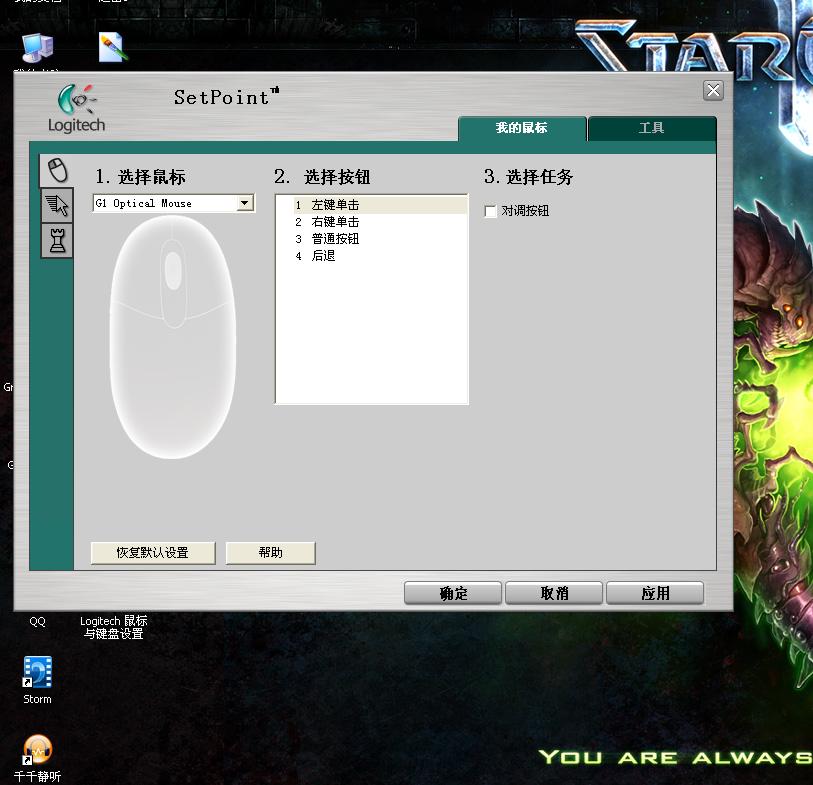Viewport: 813px width, 785px height.
Task: Switch to the 工具 tab
Action: pyautogui.click(x=652, y=129)
